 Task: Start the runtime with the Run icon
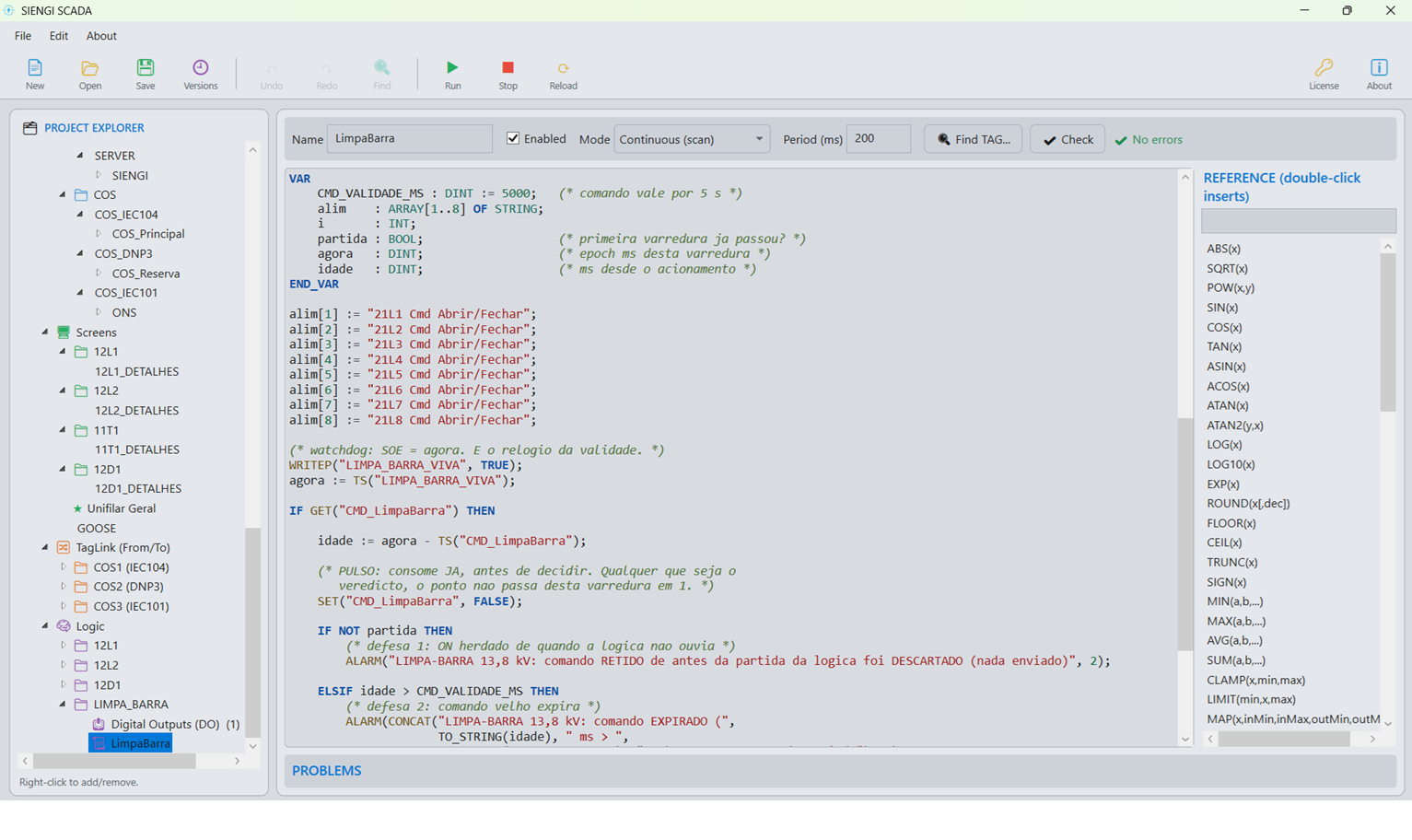click(x=452, y=67)
